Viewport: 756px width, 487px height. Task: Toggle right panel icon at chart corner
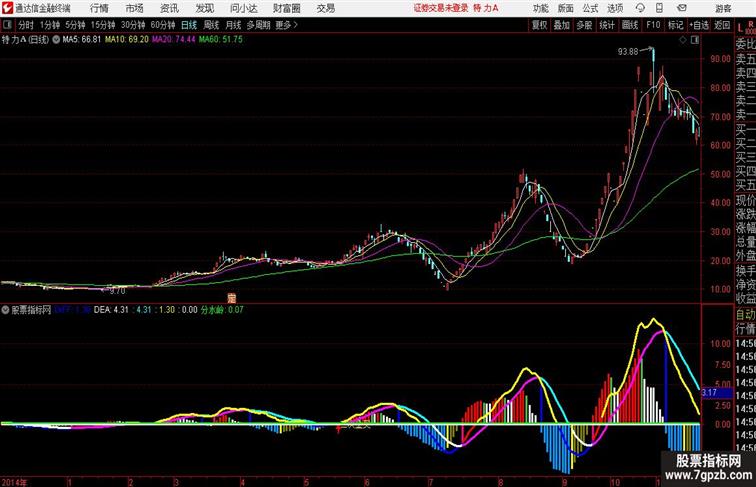click(695, 40)
